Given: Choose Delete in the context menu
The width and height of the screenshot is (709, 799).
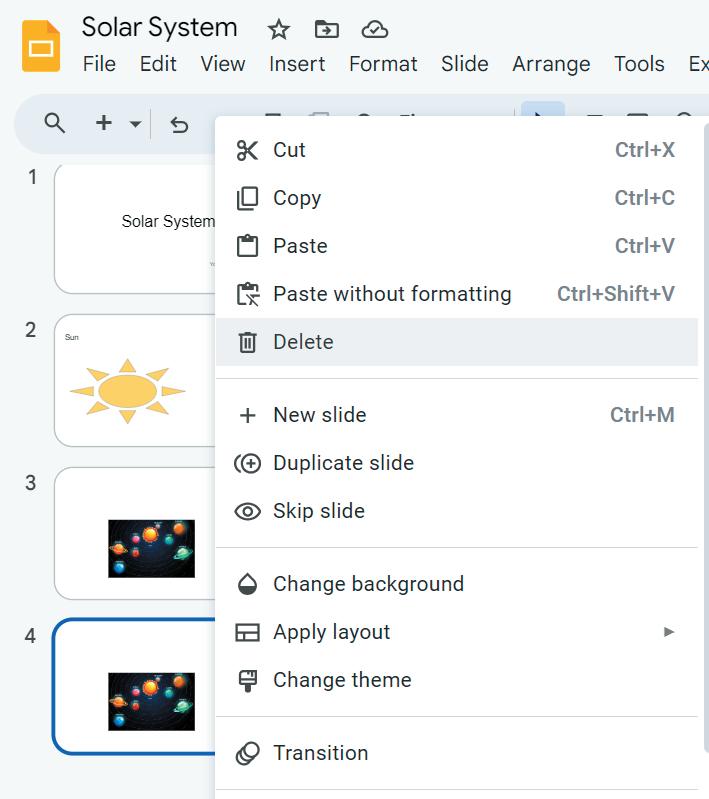Looking at the screenshot, I should coord(303,342).
